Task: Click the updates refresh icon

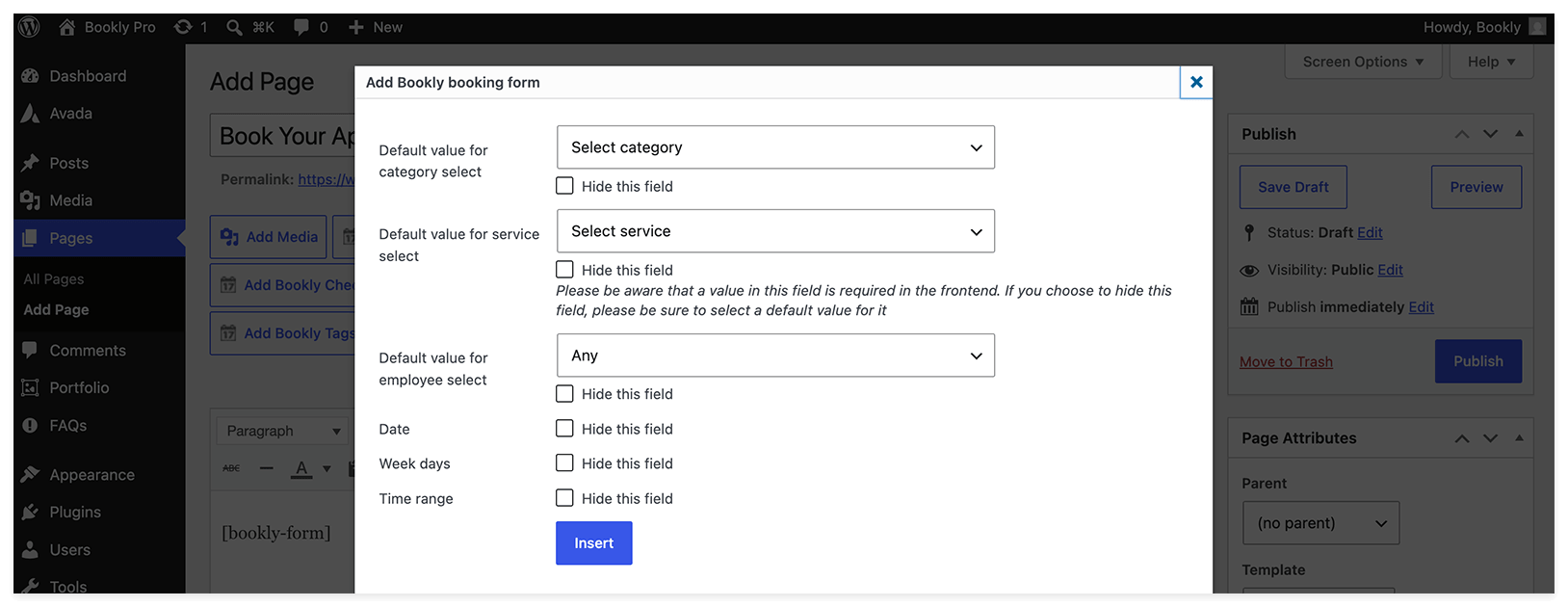Action: pos(183,27)
